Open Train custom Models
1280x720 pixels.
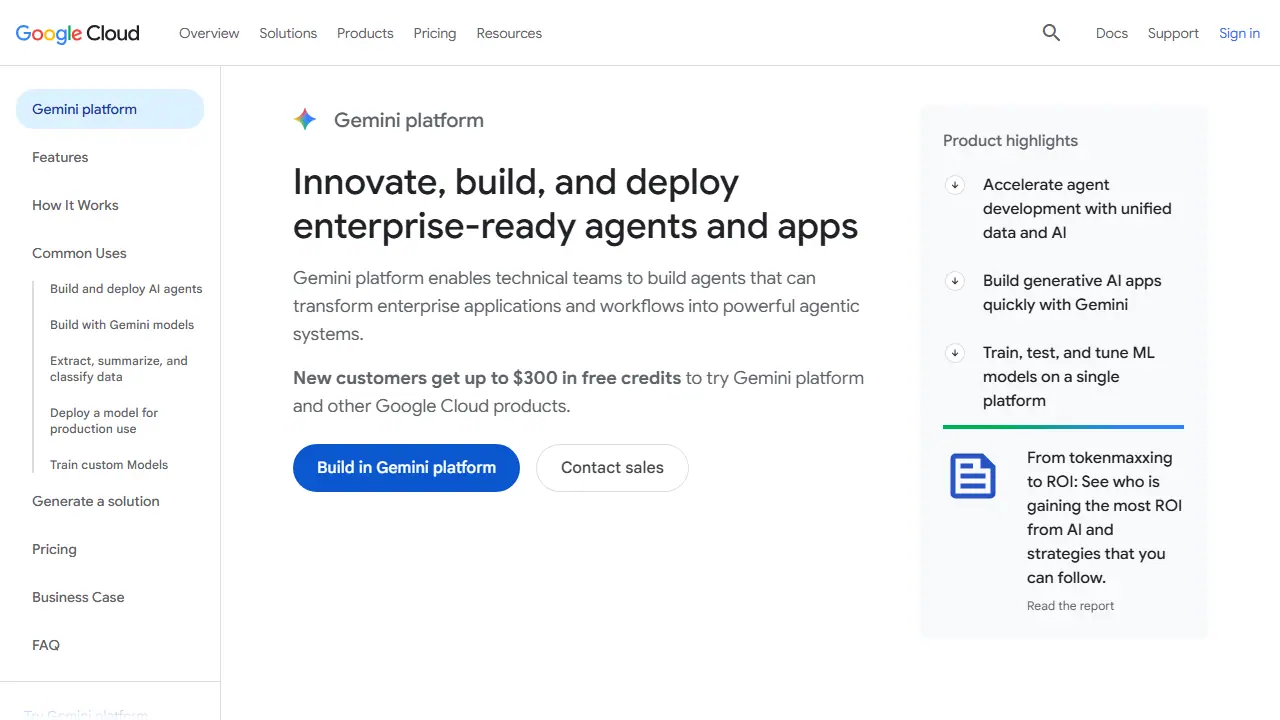pos(109,465)
